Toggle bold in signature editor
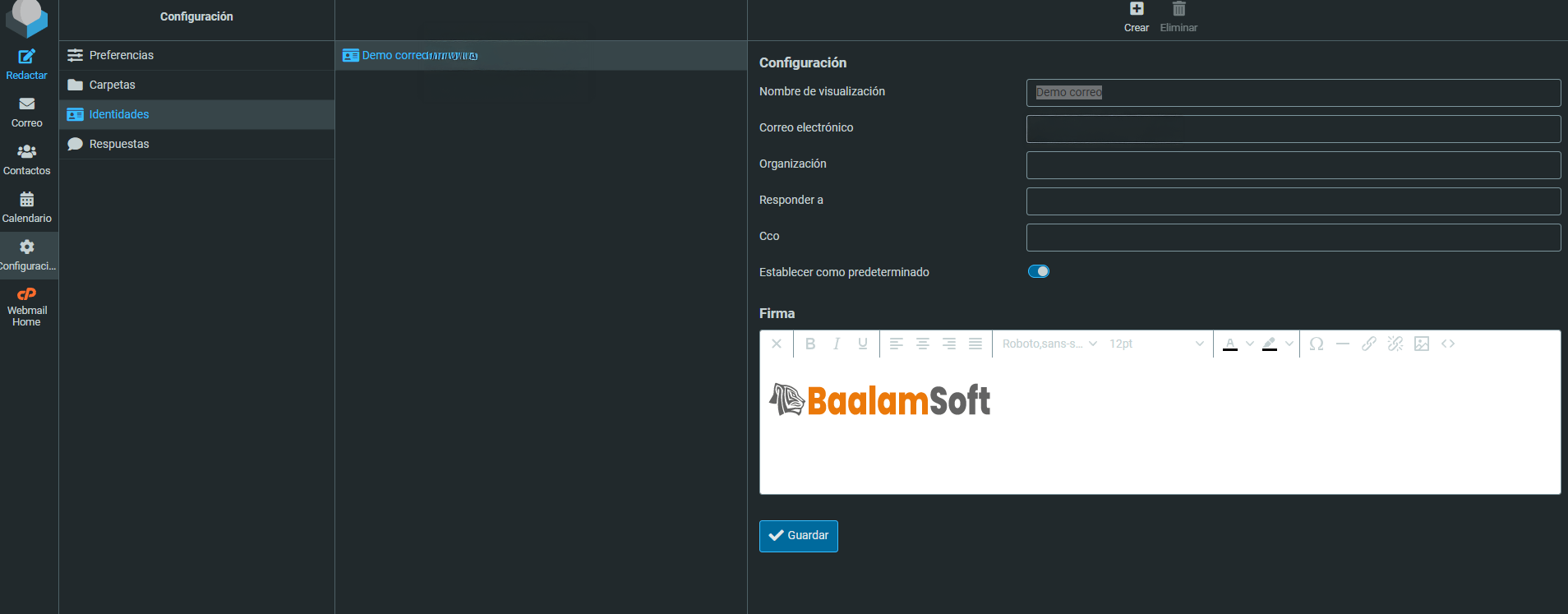Viewport: 1568px width, 614px height. [810, 344]
